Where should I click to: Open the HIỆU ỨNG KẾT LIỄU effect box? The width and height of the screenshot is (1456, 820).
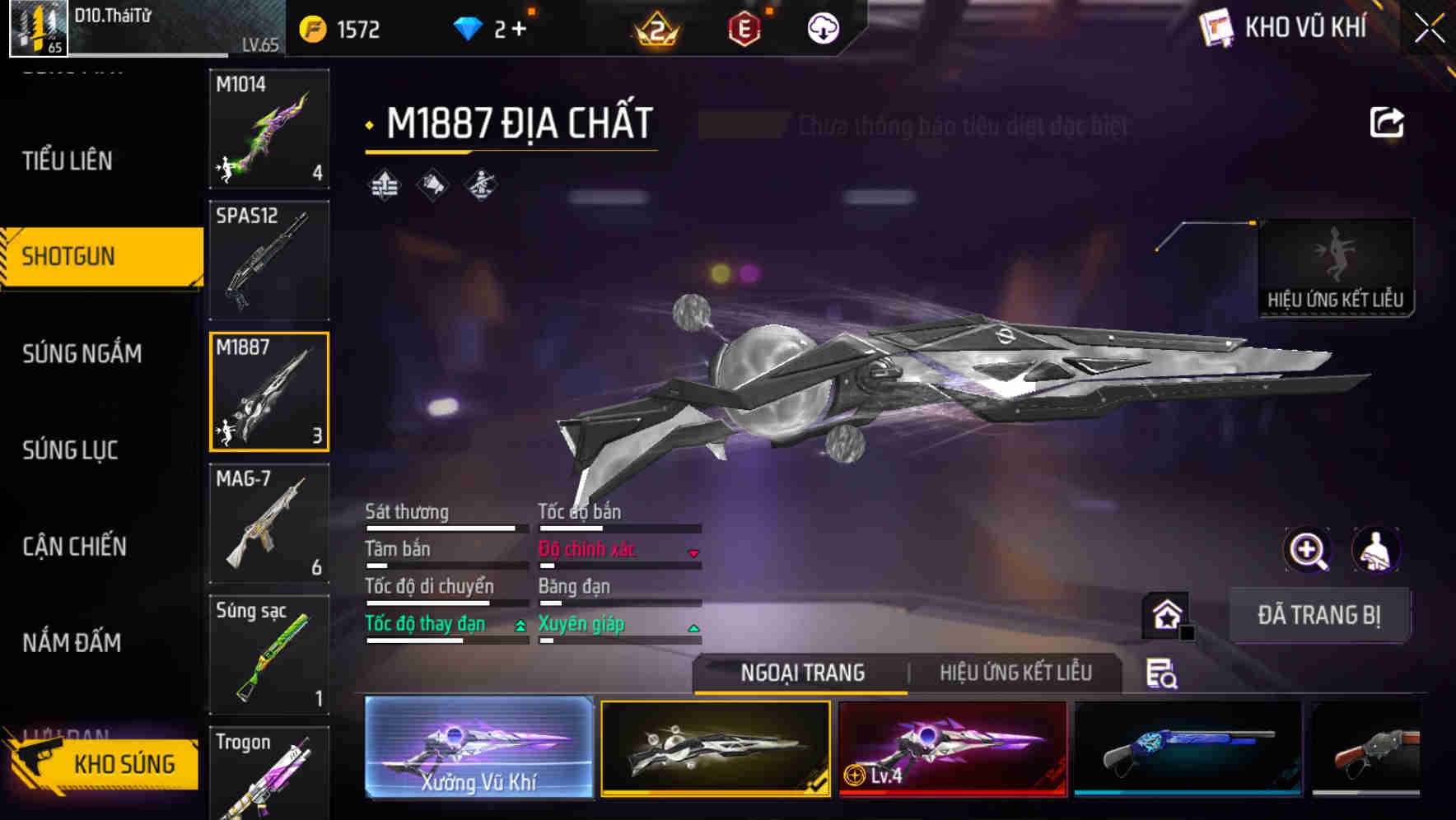coord(1336,268)
